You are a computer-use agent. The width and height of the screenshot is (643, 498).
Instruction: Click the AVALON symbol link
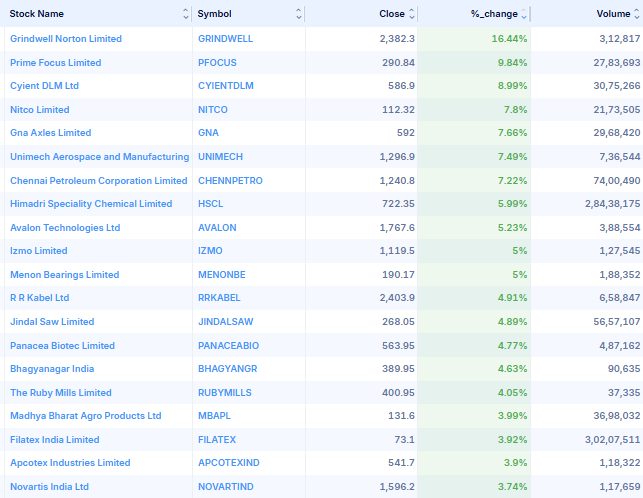(x=217, y=228)
